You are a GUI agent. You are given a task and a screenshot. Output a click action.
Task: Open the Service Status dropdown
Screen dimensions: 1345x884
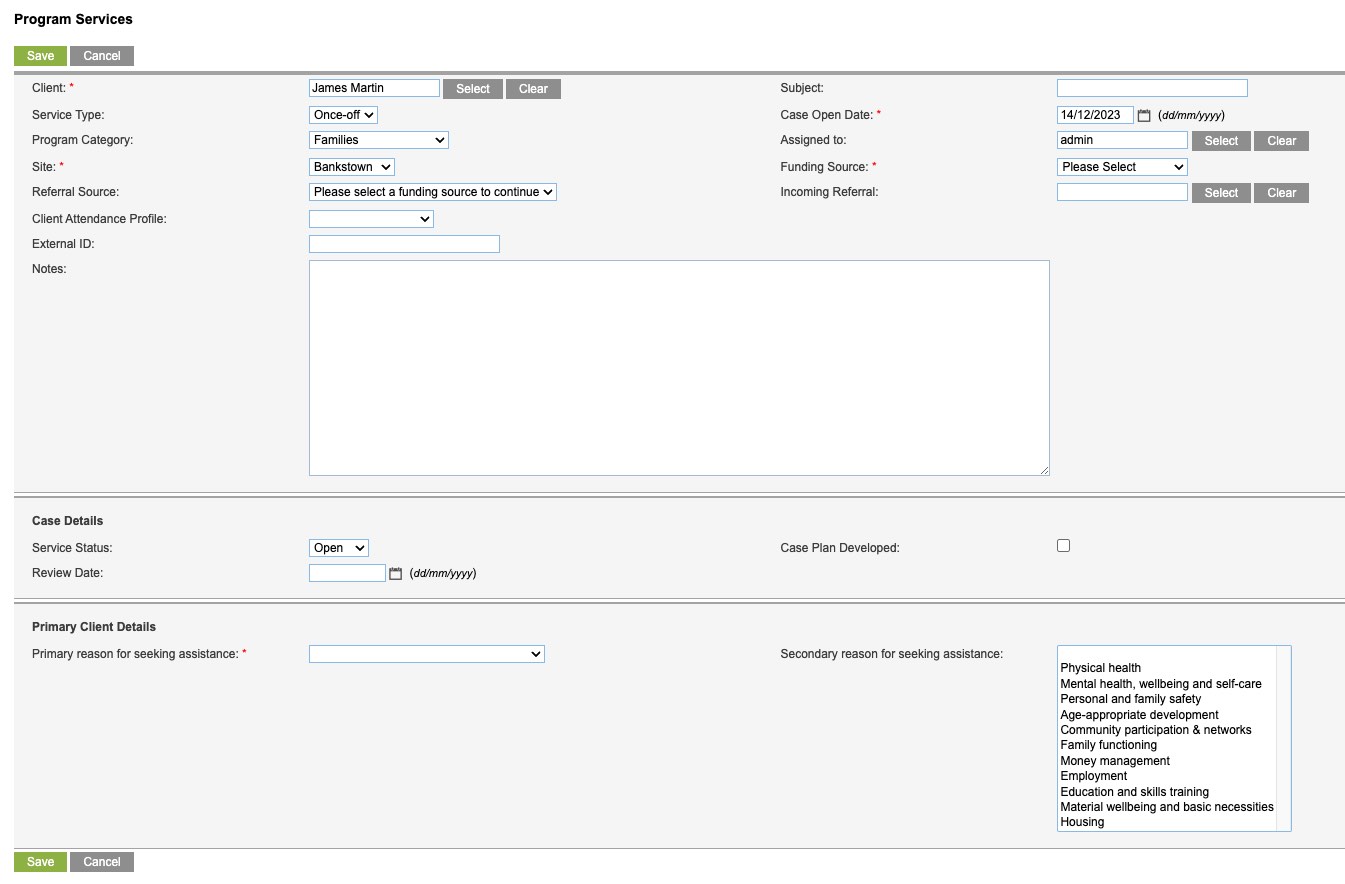tap(338, 547)
